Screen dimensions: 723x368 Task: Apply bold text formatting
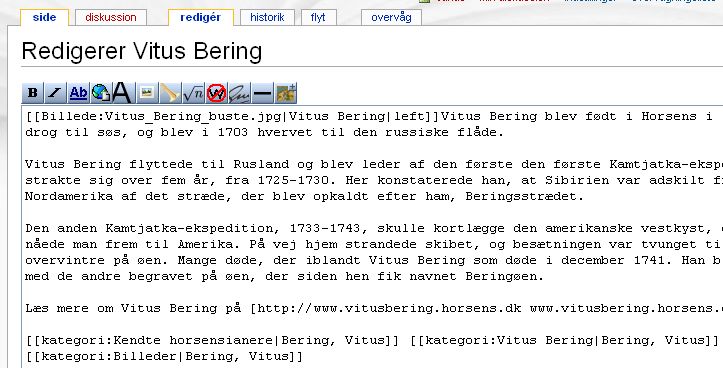[33, 93]
